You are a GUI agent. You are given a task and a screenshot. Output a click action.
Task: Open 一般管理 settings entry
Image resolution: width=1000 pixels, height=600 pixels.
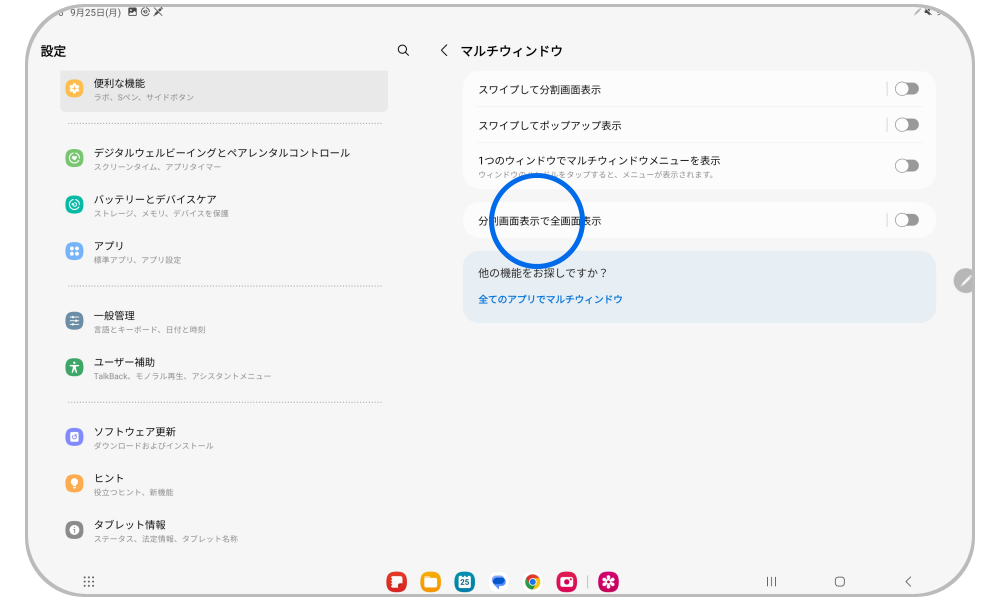(224, 321)
